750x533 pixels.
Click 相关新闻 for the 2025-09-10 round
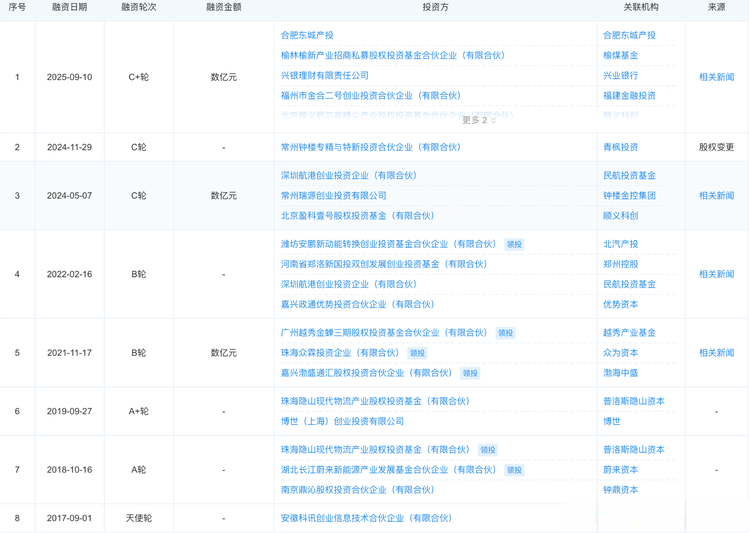pos(716,77)
